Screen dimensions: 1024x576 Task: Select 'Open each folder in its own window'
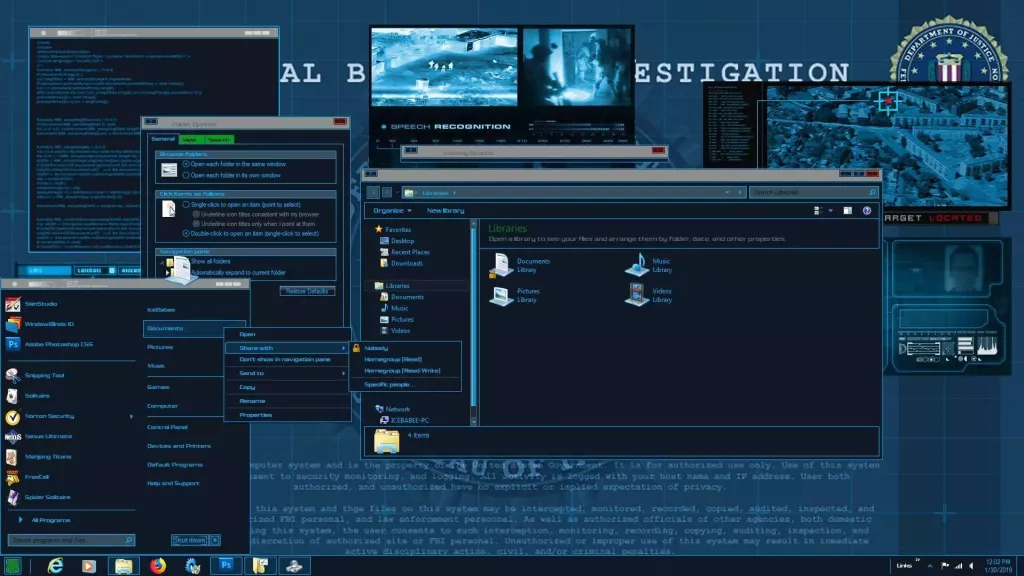pos(184,174)
